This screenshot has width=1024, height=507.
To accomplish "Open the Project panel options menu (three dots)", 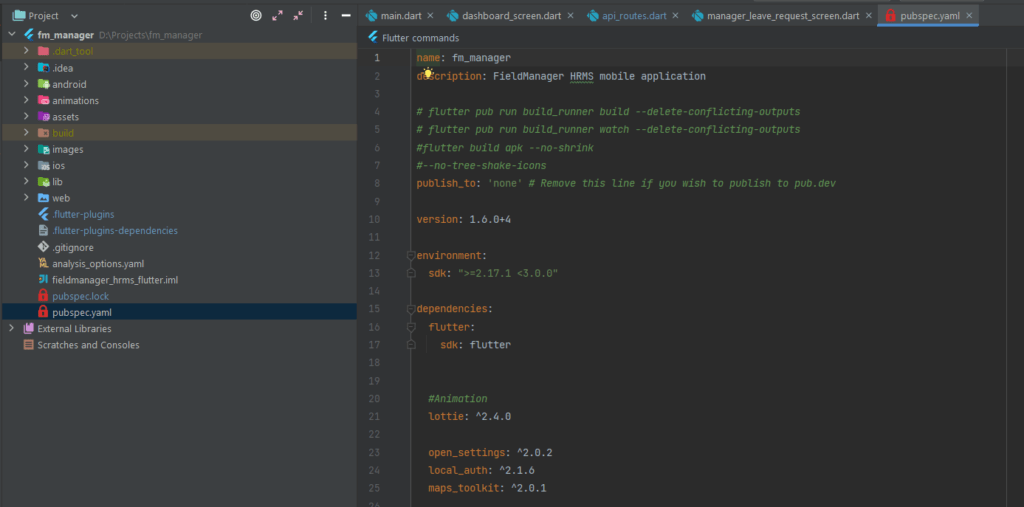I will [x=325, y=16].
